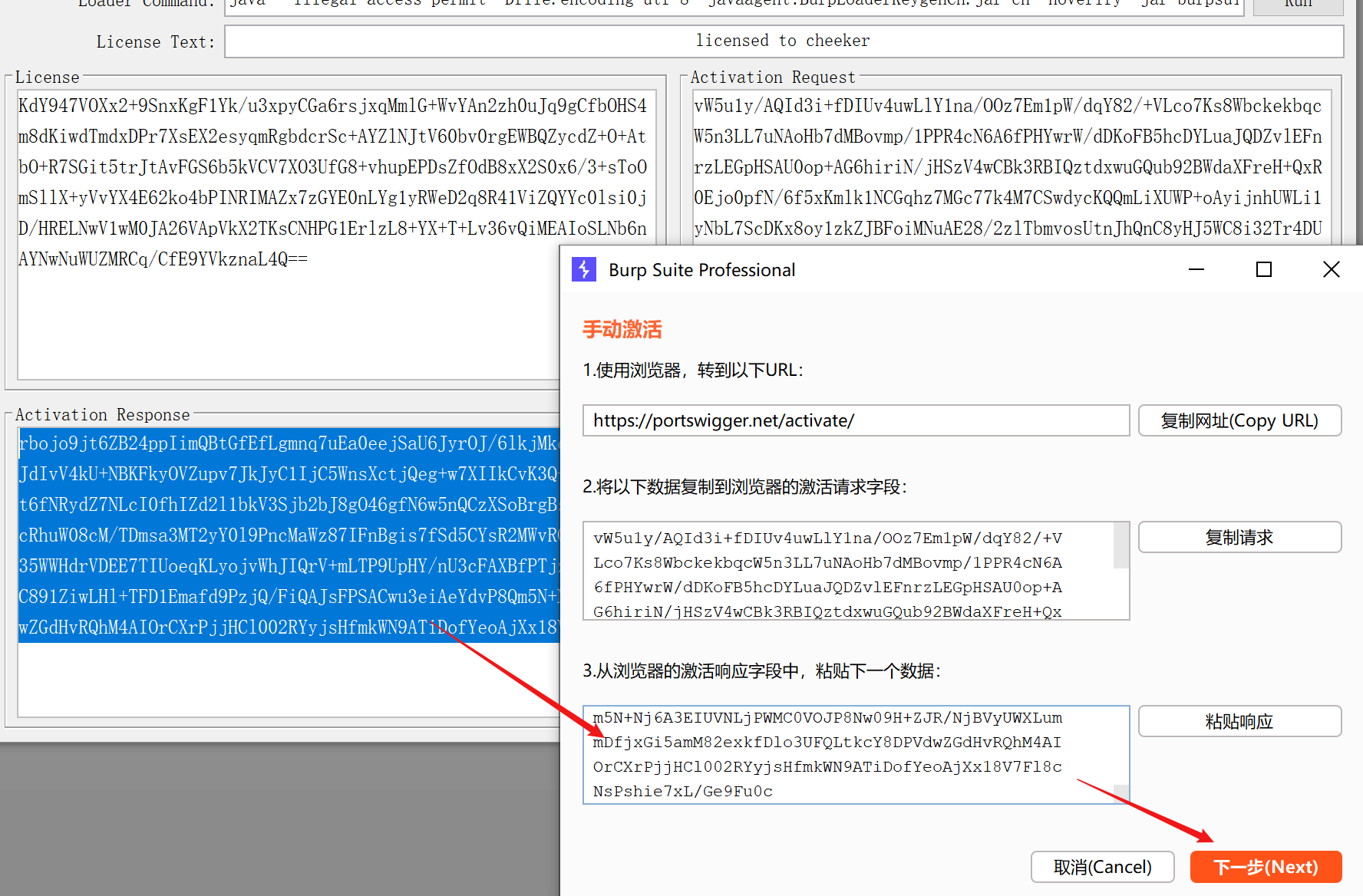Click the 'Burp Suite Professional' title text
Screen dimensions: 1363x896
701,270
